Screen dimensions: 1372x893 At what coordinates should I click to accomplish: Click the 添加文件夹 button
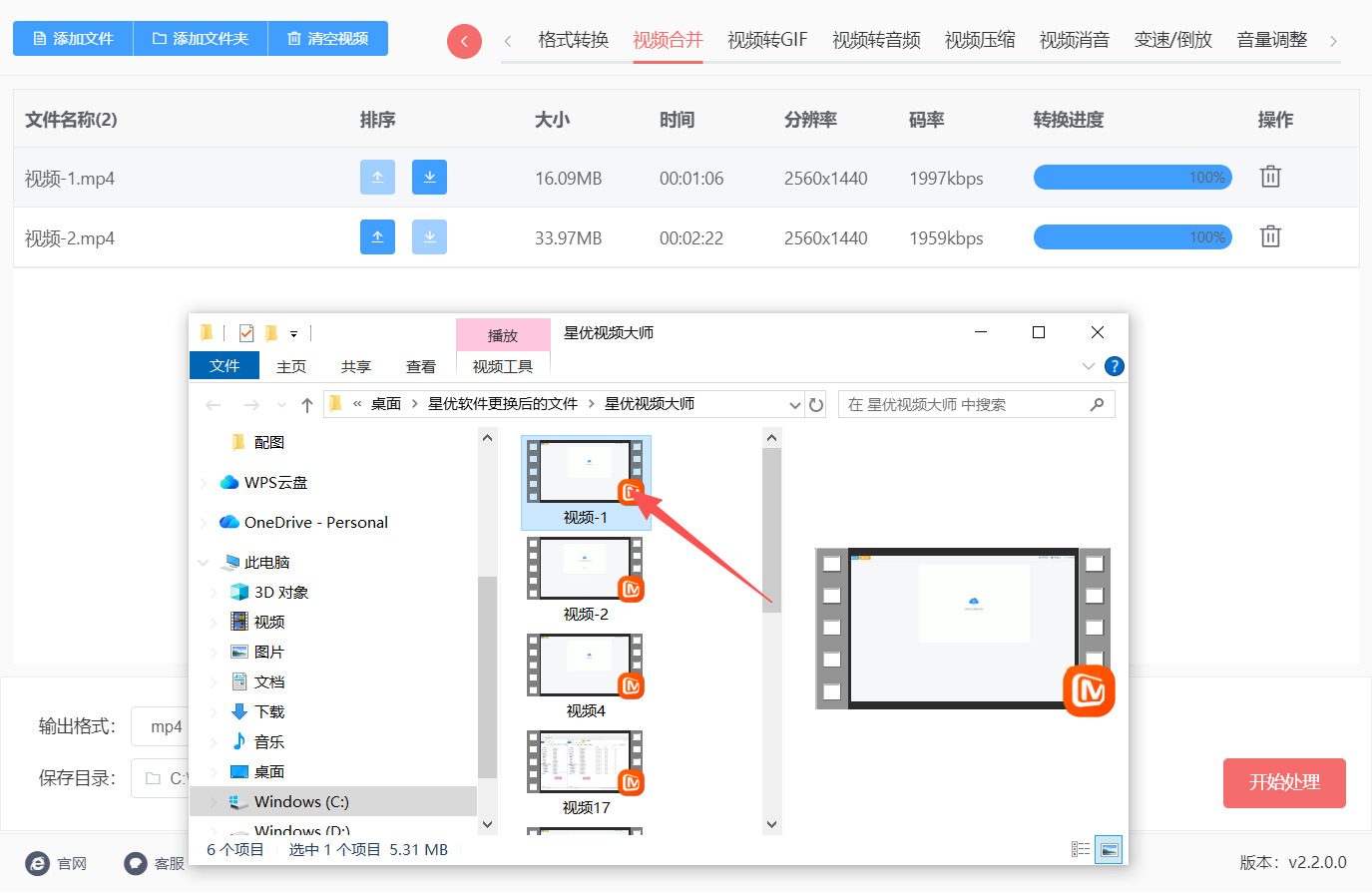coord(201,38)
